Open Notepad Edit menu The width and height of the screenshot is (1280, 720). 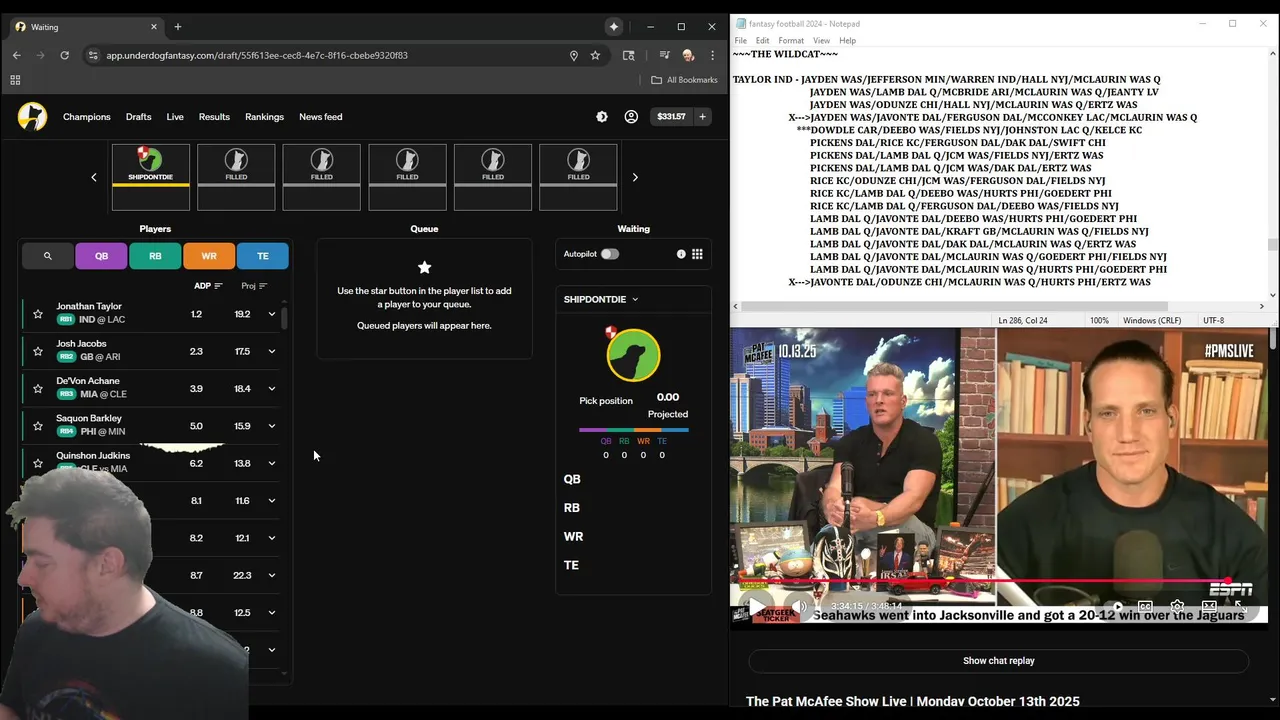coord(762,40)
